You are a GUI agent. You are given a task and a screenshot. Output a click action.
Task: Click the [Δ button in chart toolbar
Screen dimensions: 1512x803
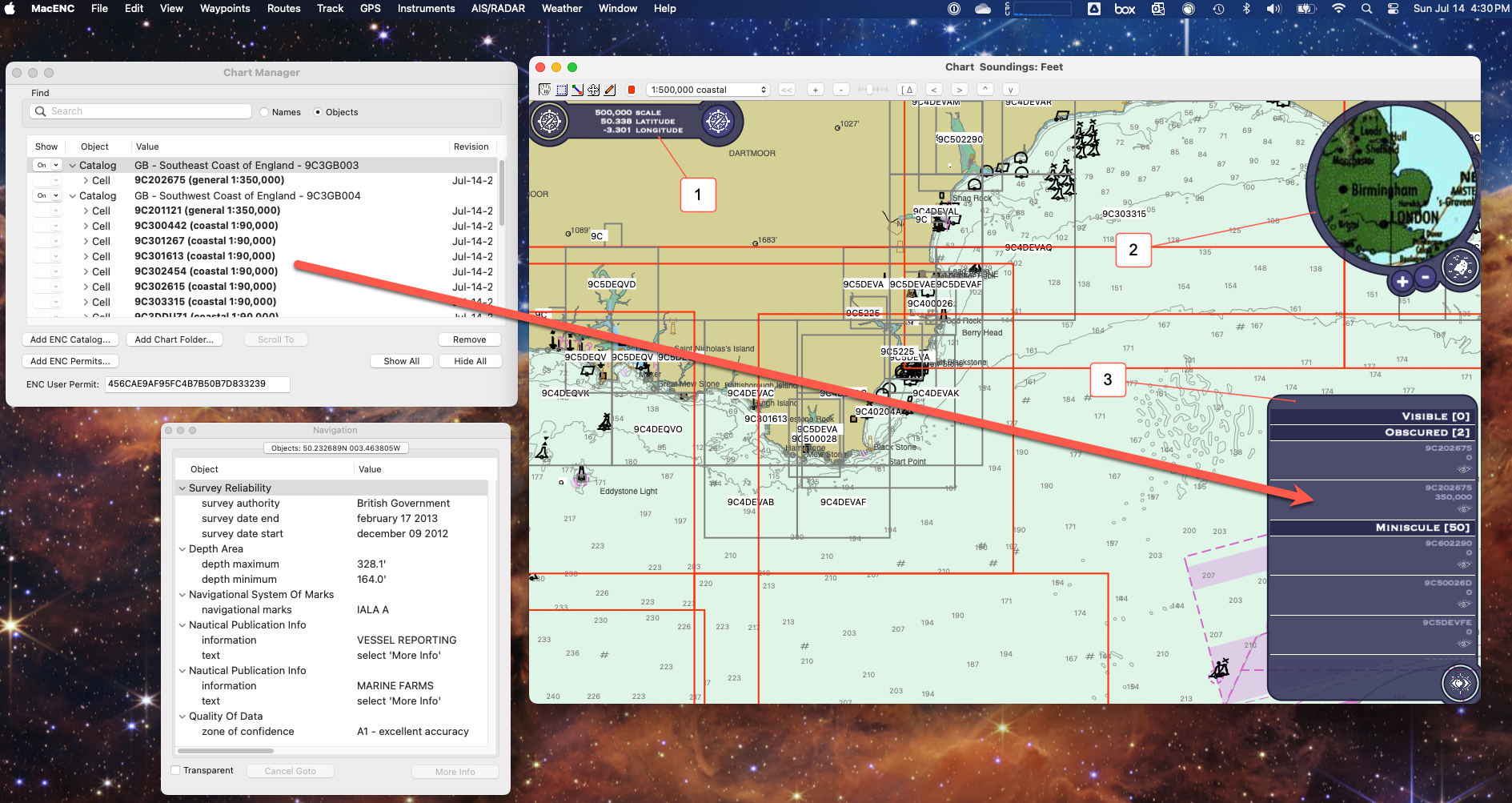(907, 90)
